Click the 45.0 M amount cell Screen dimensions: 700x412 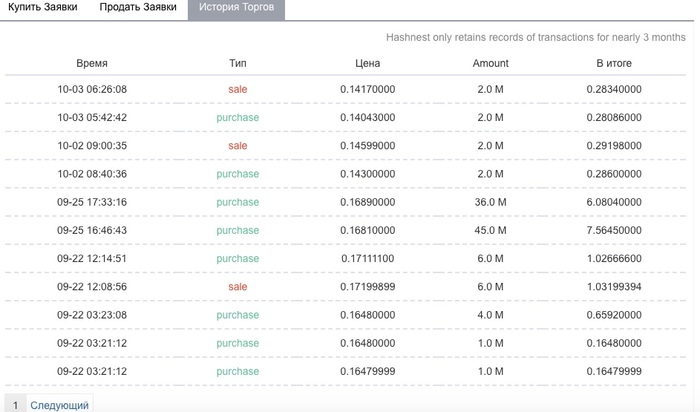[x=490, y=230]
